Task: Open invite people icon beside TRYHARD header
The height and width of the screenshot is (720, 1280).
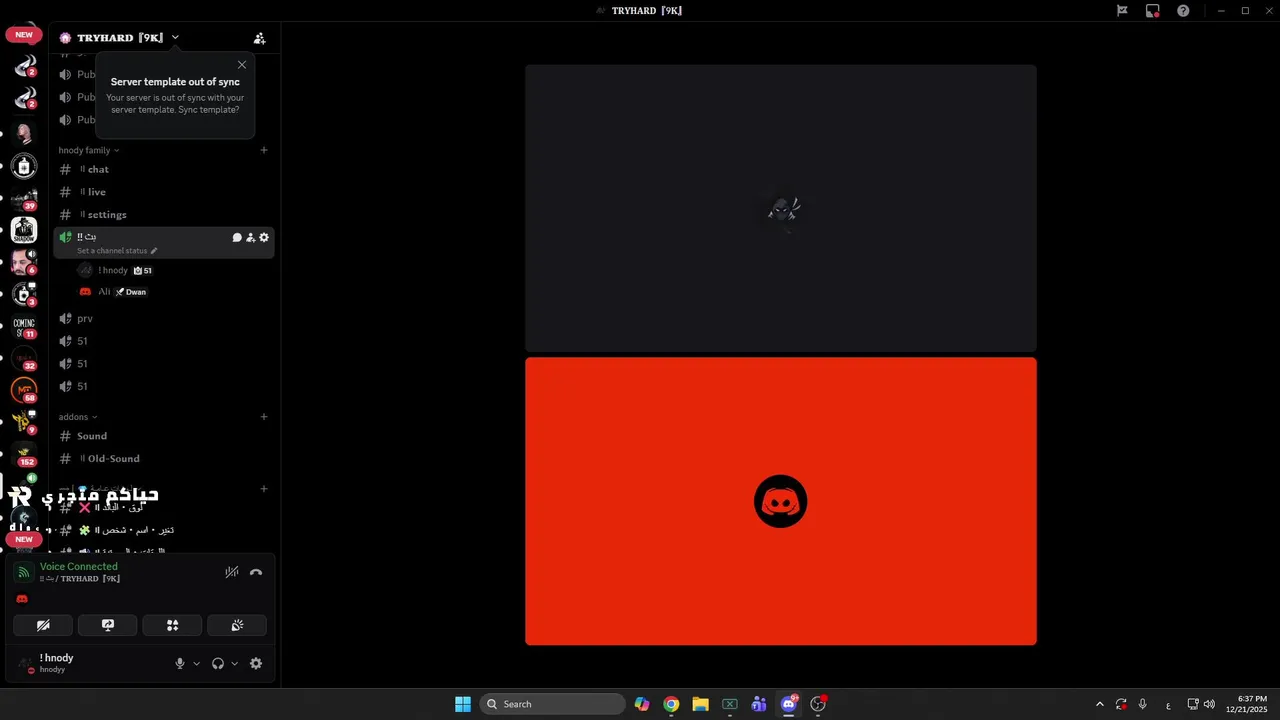Action: (260, 38)
